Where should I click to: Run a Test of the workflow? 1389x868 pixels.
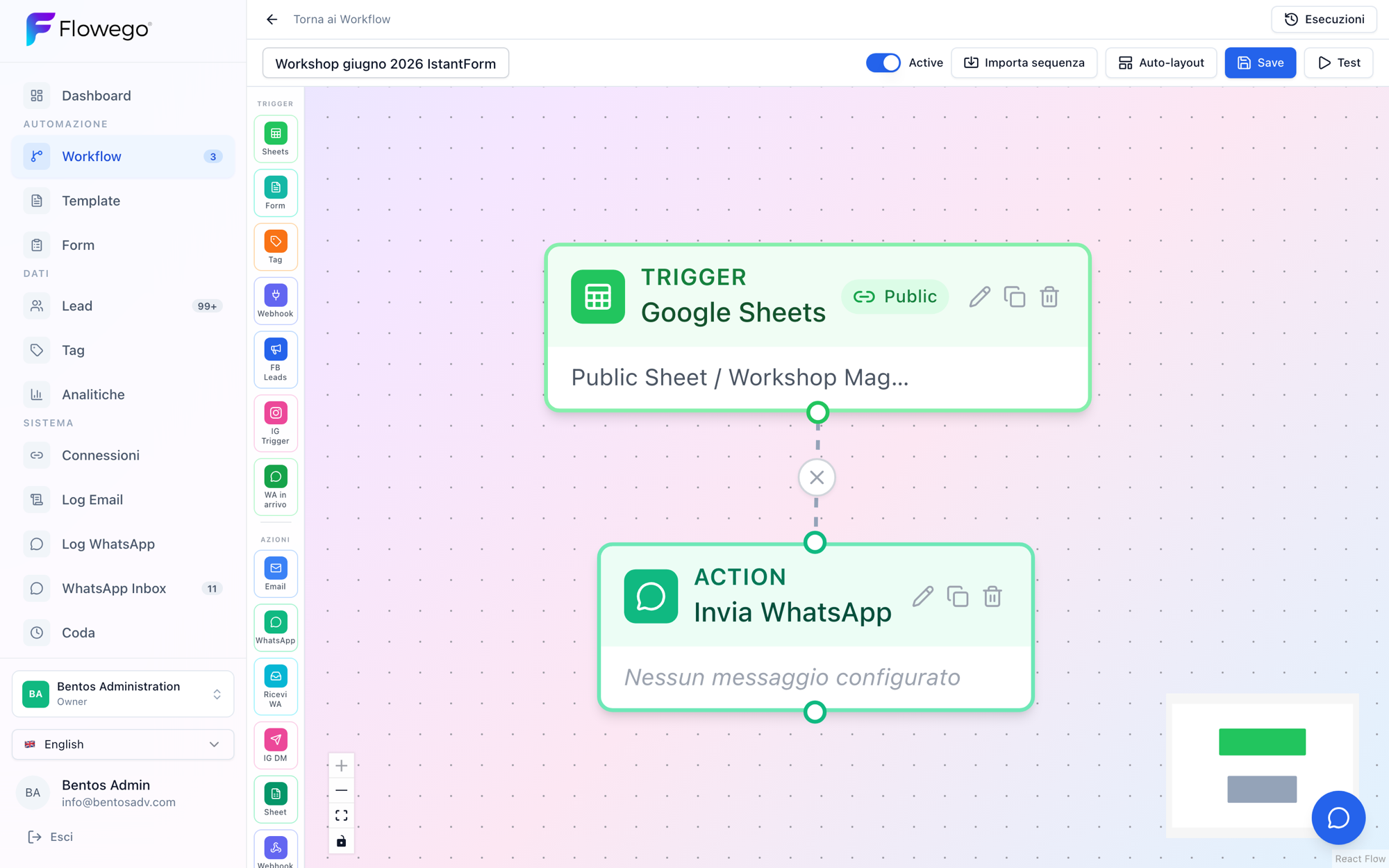pyautogui.click(x=1338, y=63)
